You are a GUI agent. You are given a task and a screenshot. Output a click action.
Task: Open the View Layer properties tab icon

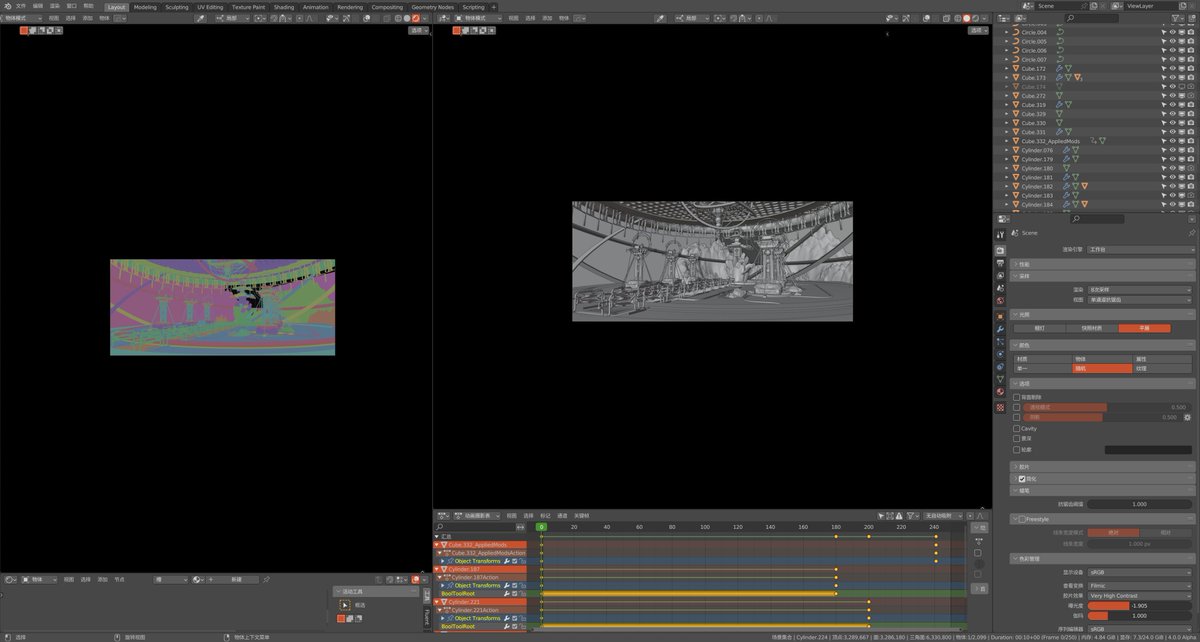coord(1000,276)
